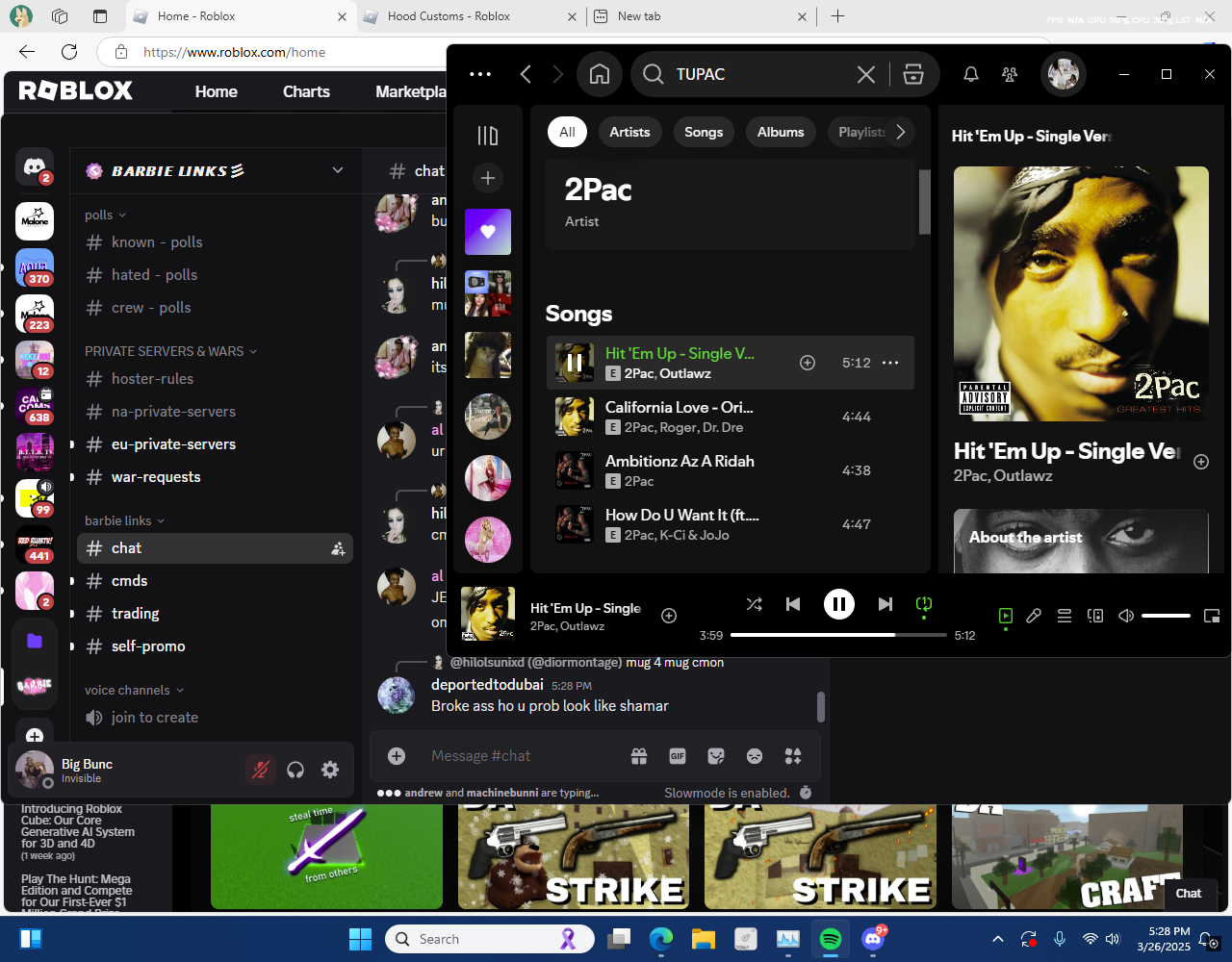Open Spotify Friend Activity icon
Screen dimensions: 1232x962
[x=1010, y=74]
